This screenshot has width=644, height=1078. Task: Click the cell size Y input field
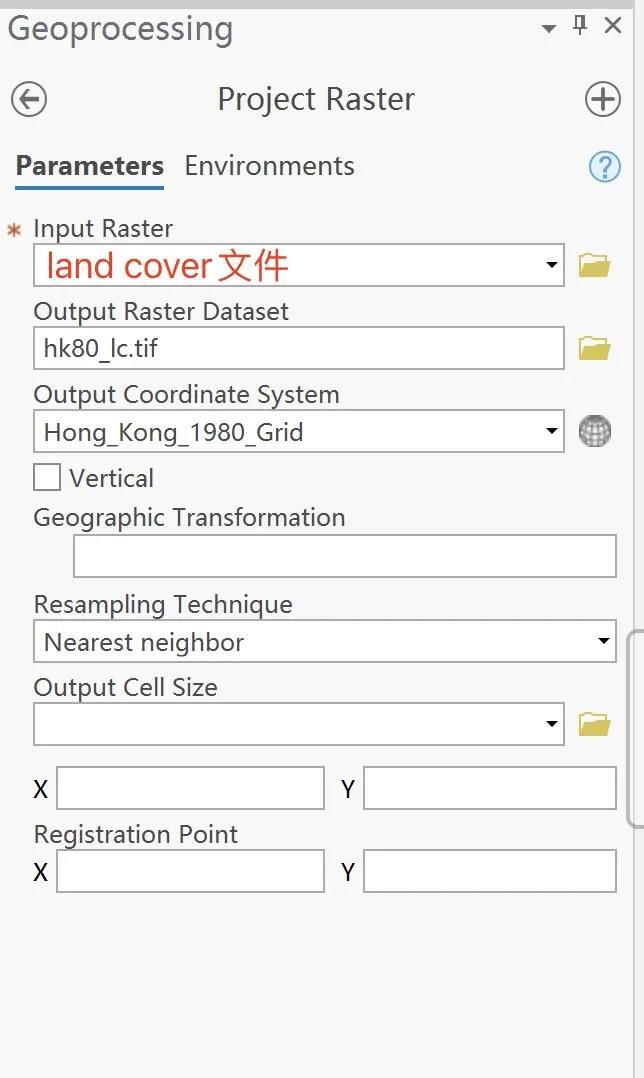[x=489, y=788]
